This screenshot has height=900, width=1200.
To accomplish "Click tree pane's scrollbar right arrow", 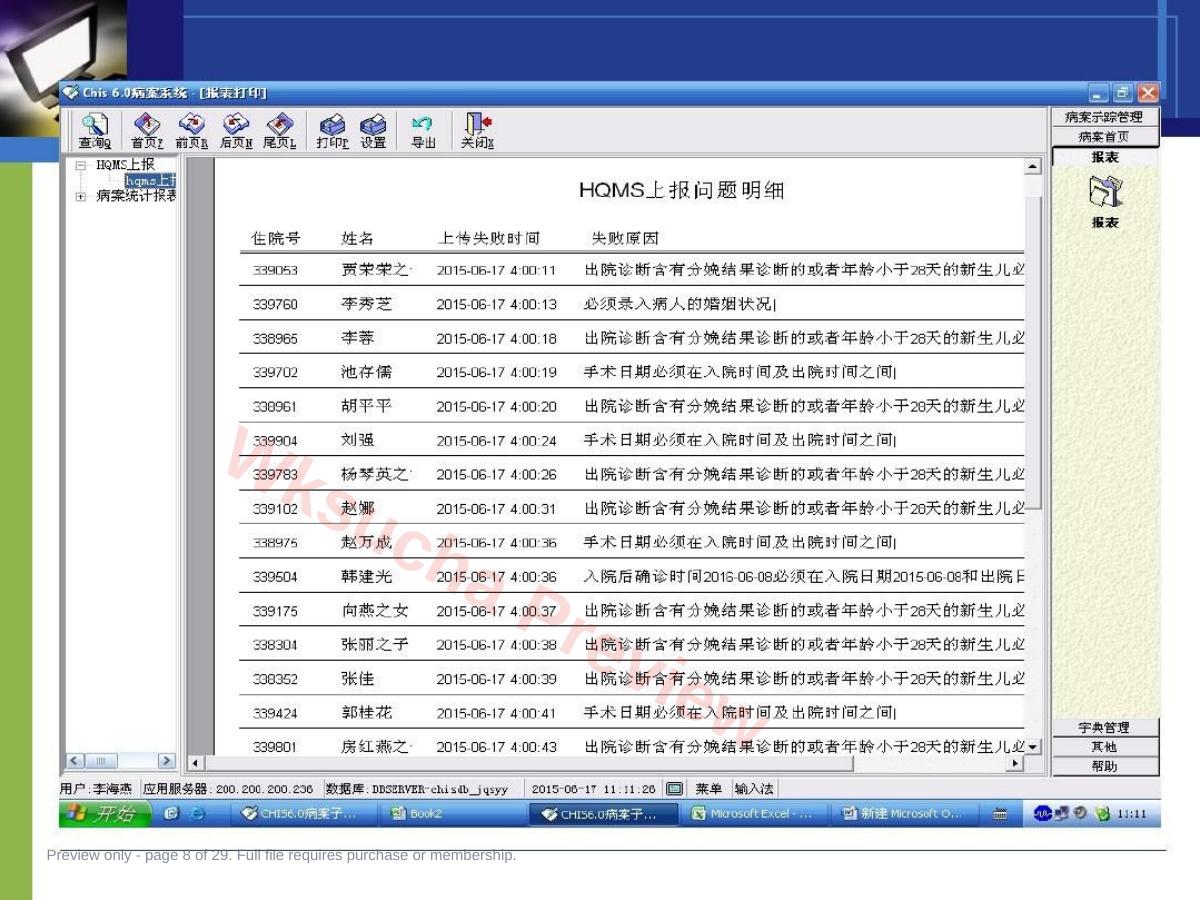I will pyautogui.click(x=166, y=761).
